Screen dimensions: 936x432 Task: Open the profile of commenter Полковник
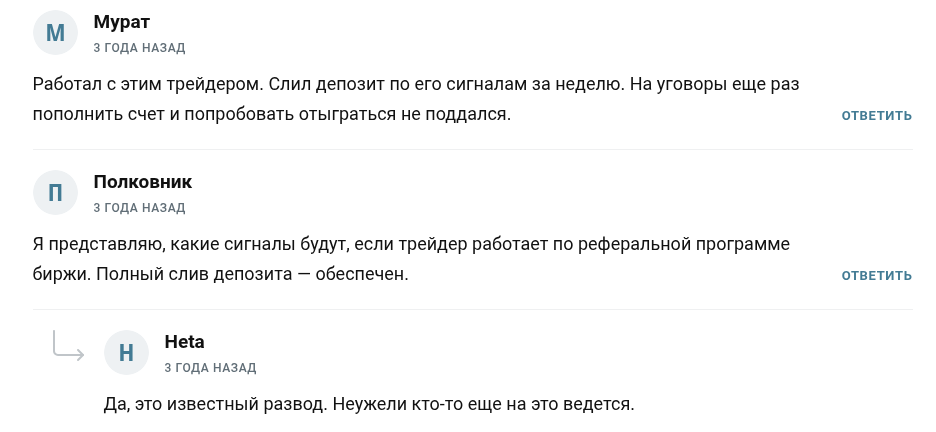point(142,181)
